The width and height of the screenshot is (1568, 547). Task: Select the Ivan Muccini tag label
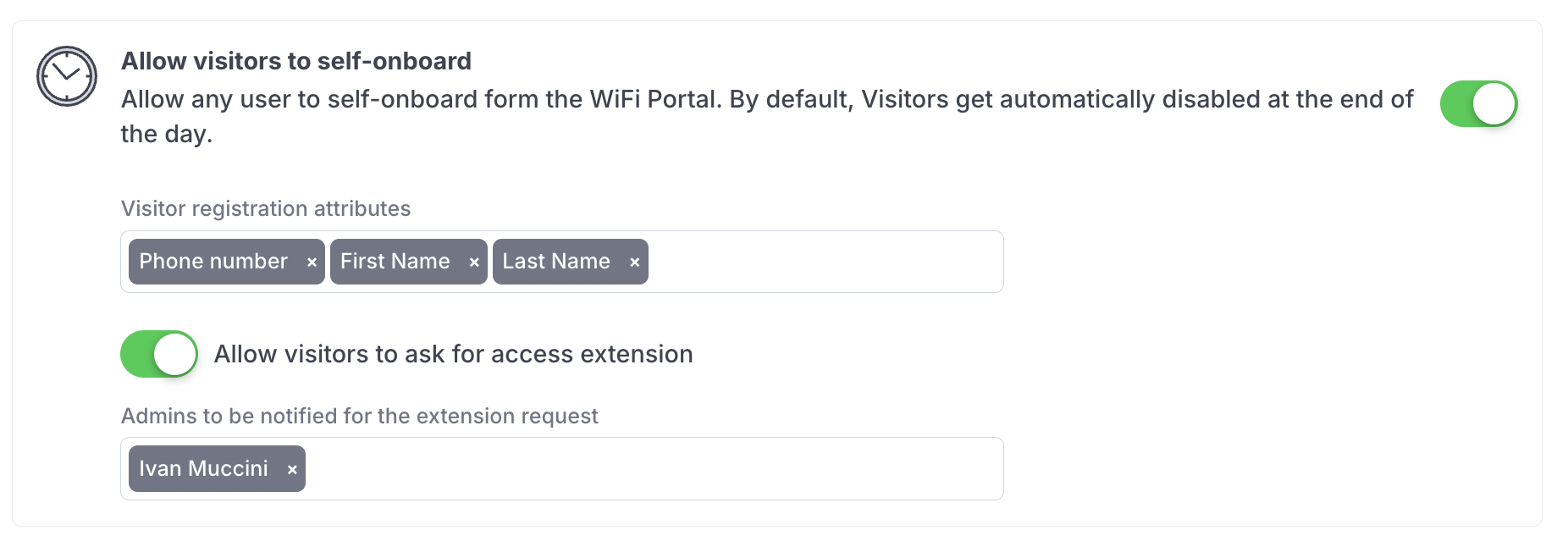(x=203, y=469)
